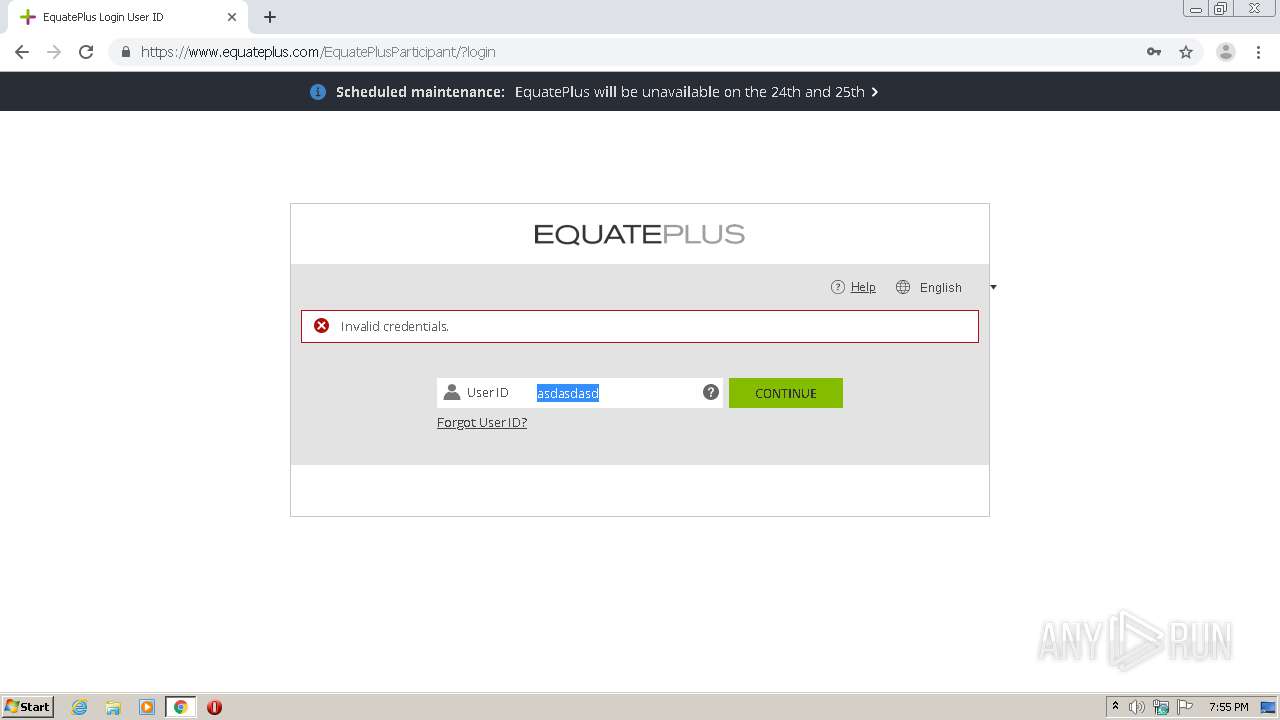Open the Forgot User ID? link
This screenshot has width=1280, height=720.
pos(482,422)
